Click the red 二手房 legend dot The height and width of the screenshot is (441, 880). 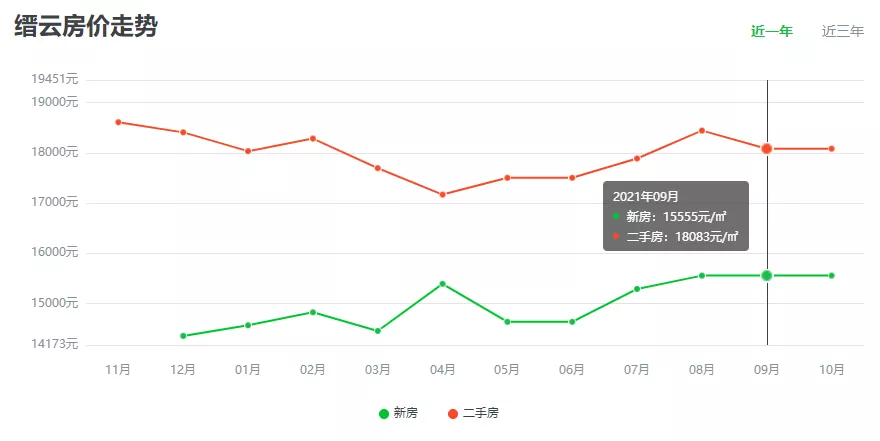pyautogui.click(x=453, y=413)
